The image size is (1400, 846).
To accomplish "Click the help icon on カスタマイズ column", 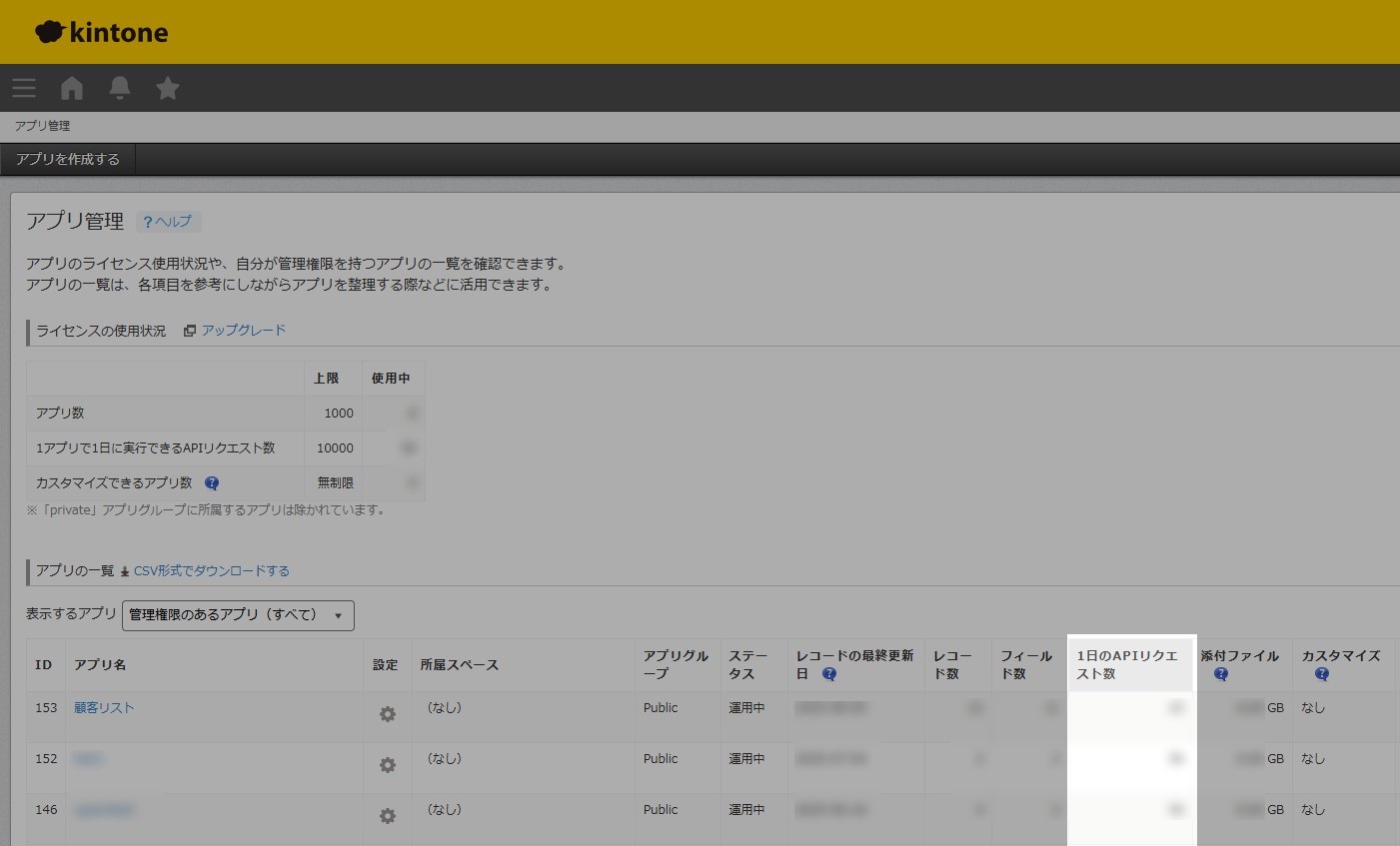I will pos(1322,674).
